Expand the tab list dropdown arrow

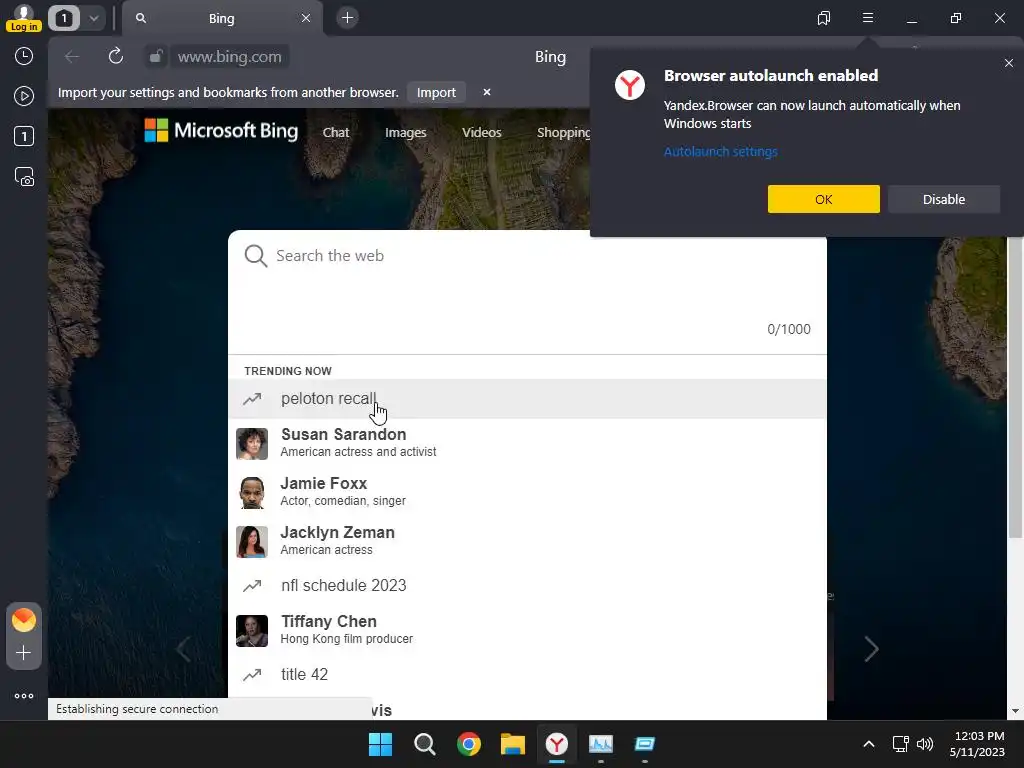pyautogui.click(x=93, y=18)
